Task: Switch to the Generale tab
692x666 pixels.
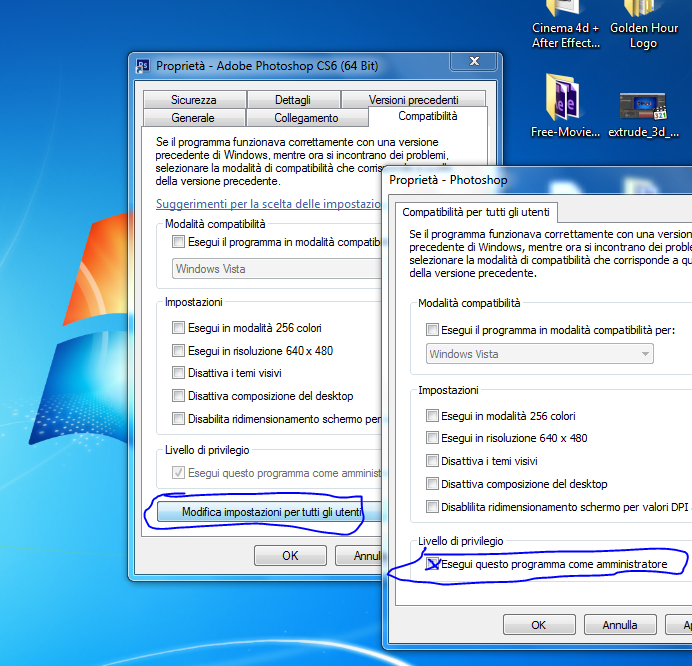Action: tap(193, 118)
